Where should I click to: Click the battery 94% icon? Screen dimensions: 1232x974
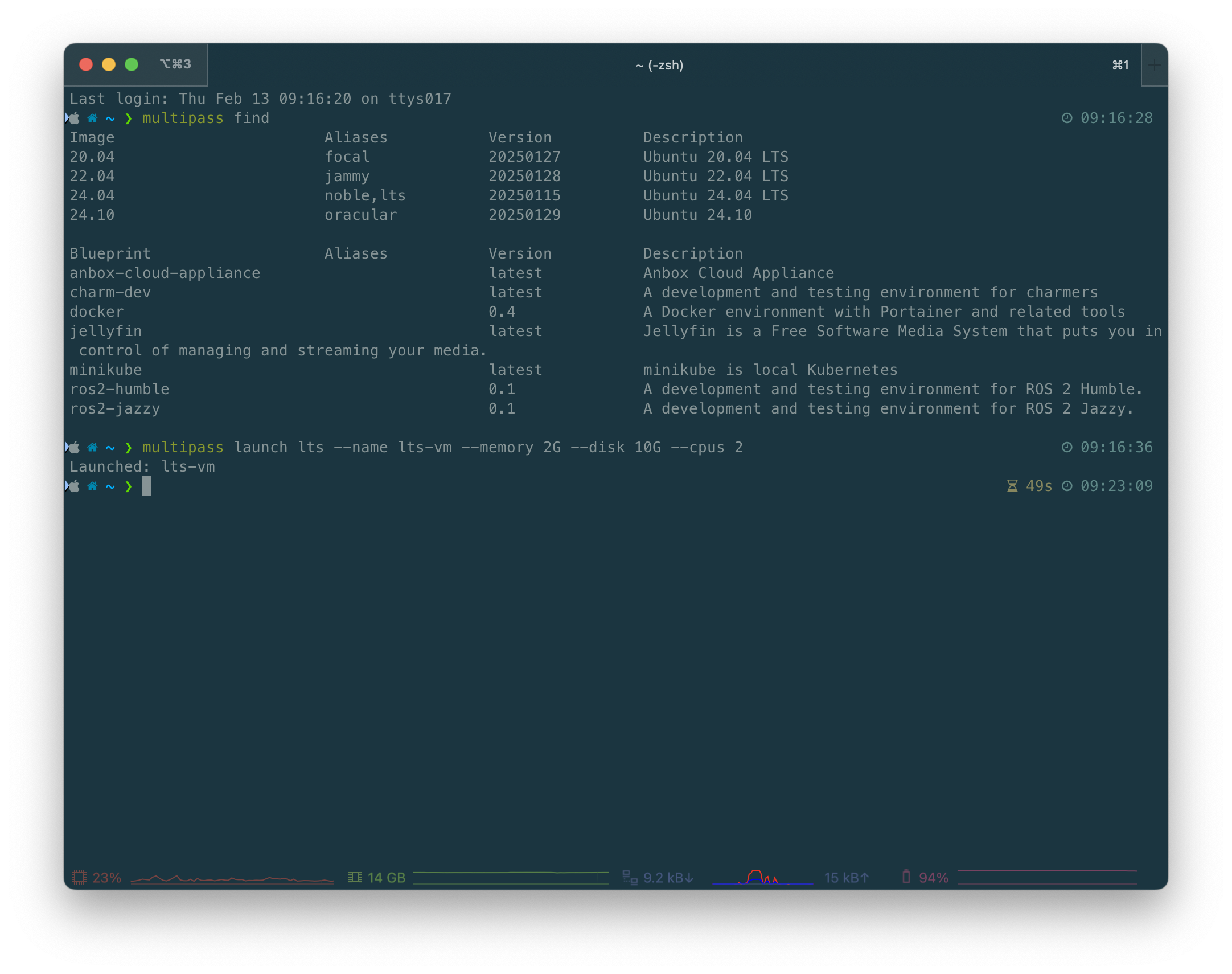pos(906,877)
